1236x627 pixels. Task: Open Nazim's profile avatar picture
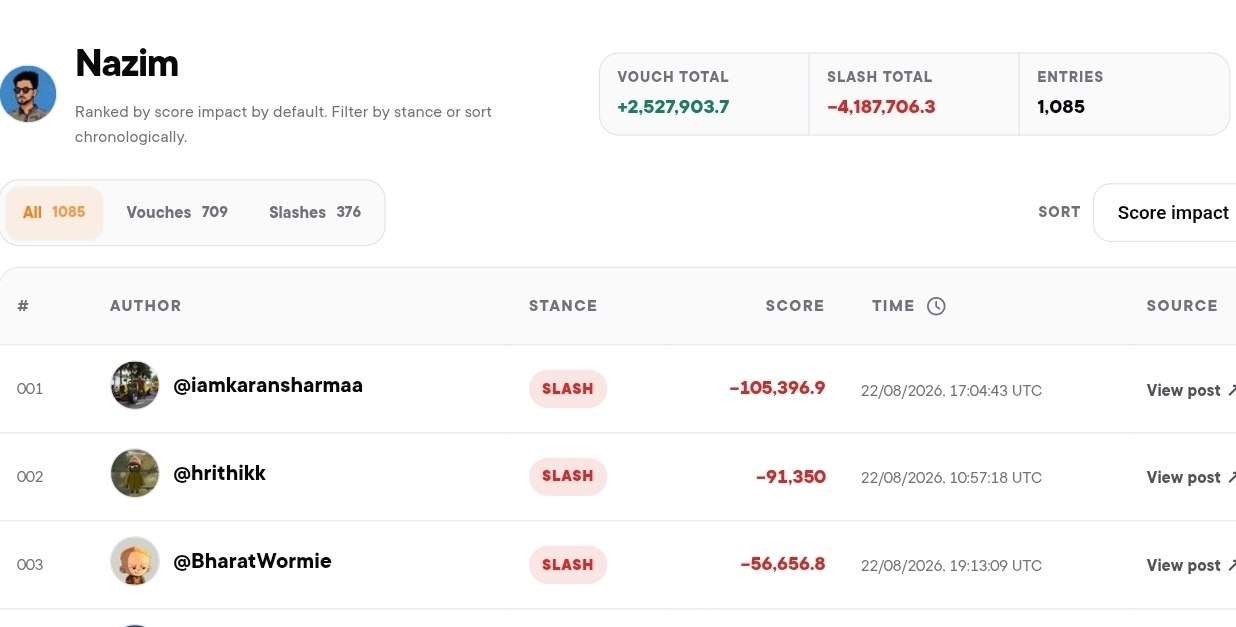pos(28,94)
